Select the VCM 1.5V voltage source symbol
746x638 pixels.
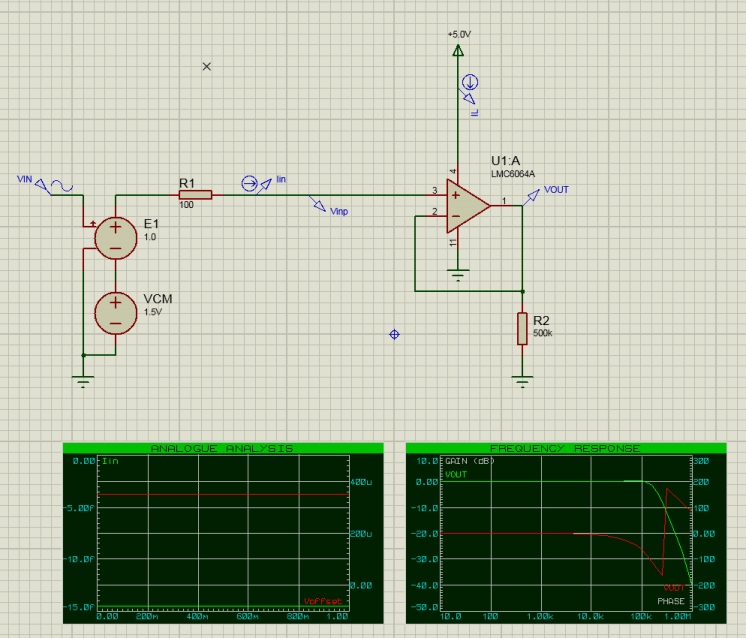click(x=116, y=313)
